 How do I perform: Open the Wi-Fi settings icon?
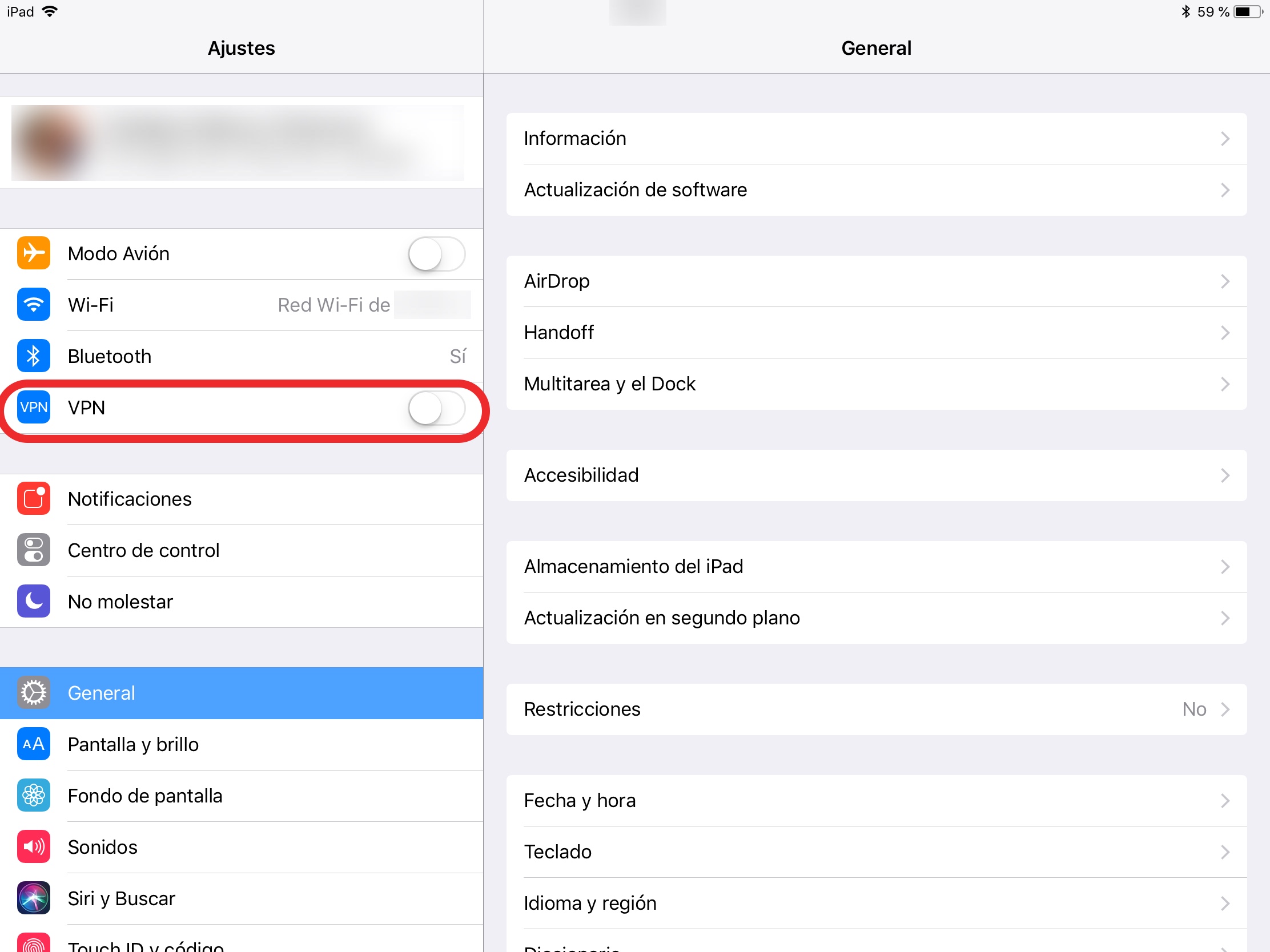pyautogui.click(x=34, y=305)
